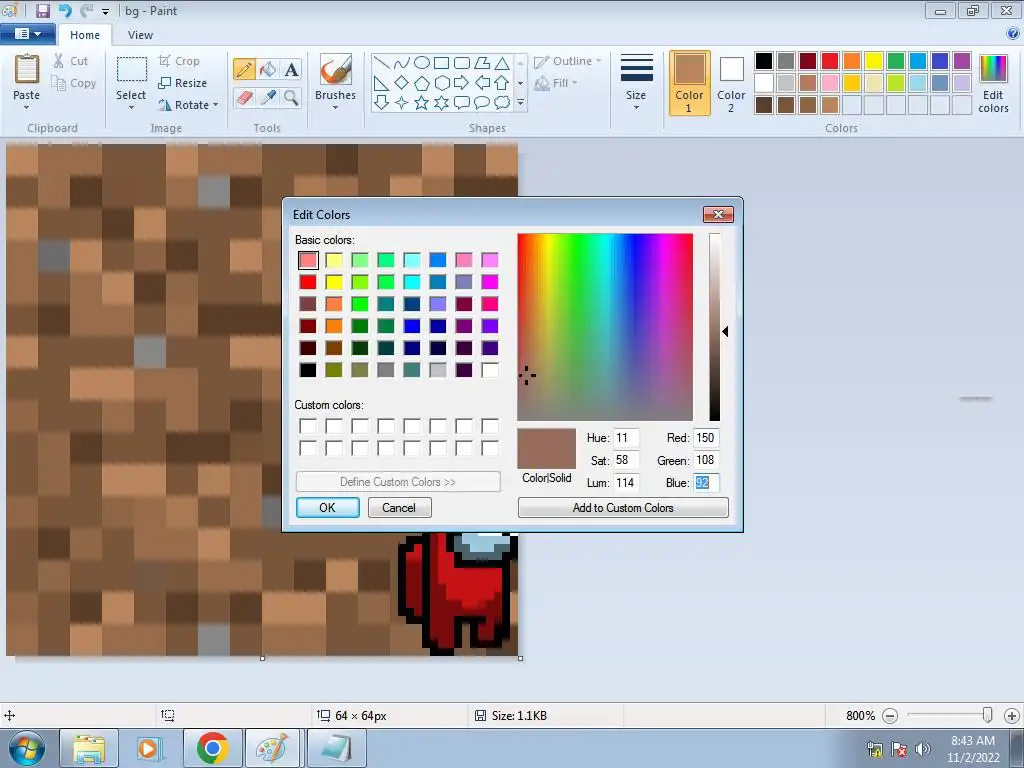This screenshot has width=1024, height=768.
Task: Click Cancel in Edit Colors dialog
Action: point(399,507)
